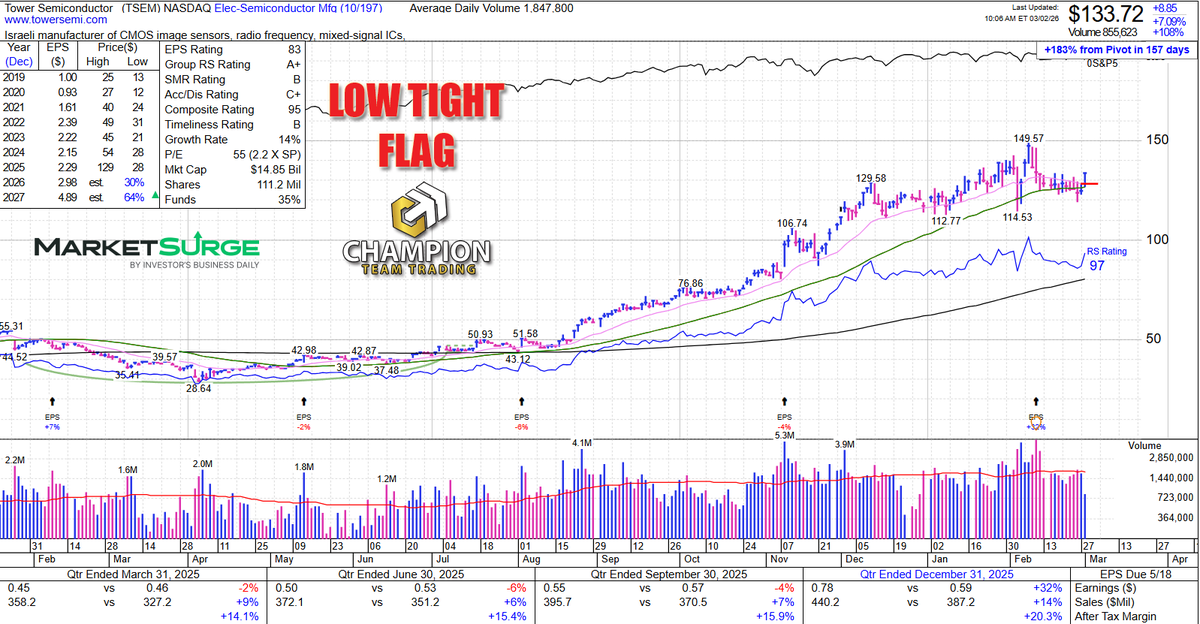The height and width of the screenshot is (624, 1200).
Task: Click the 112.77 price low label
Action: coord(945,221)
